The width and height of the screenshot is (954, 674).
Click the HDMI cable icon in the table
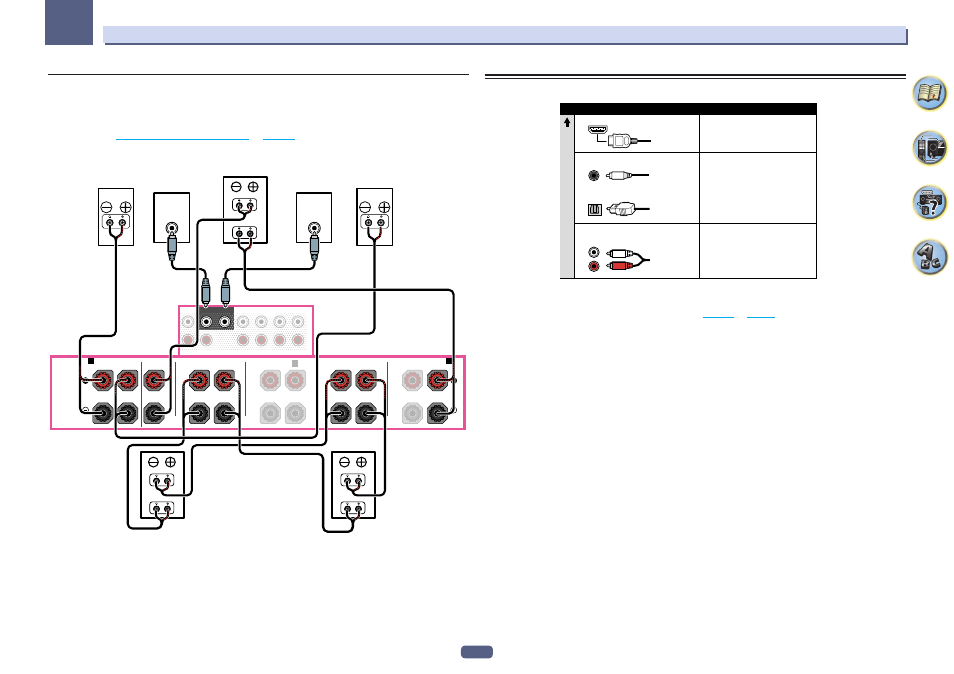[619, 137]
